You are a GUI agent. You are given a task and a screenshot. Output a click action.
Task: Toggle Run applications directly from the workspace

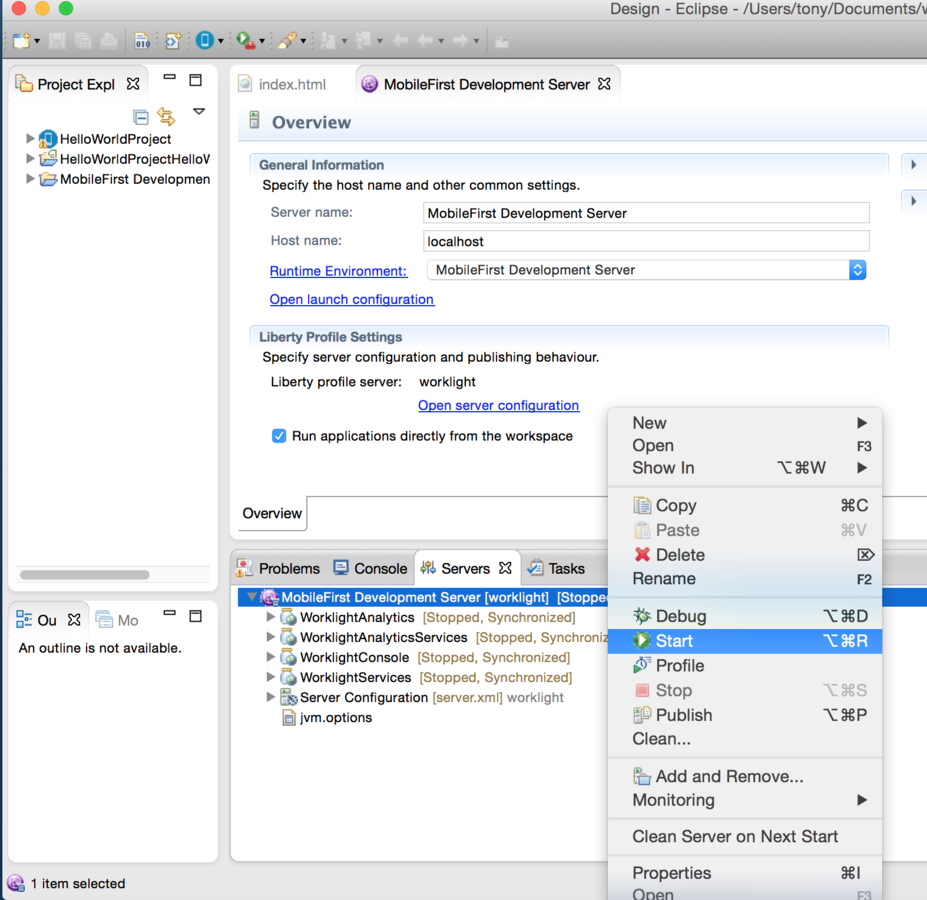[278, 436]
